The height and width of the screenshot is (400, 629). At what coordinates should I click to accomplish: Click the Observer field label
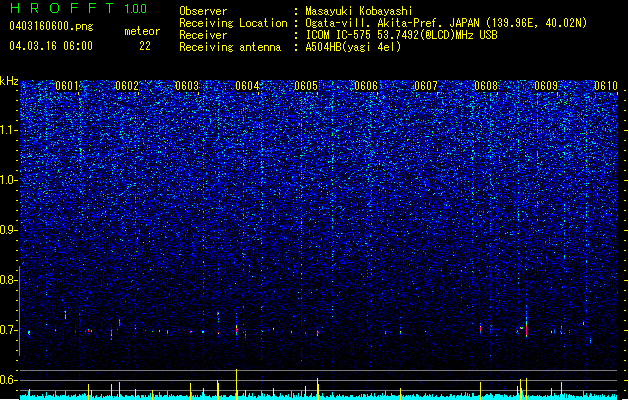(x=203, y=11)
